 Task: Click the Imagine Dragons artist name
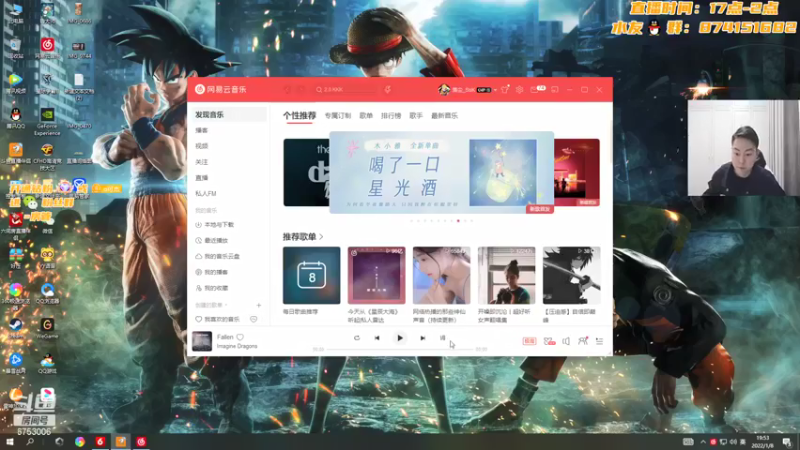click(237, 346)
